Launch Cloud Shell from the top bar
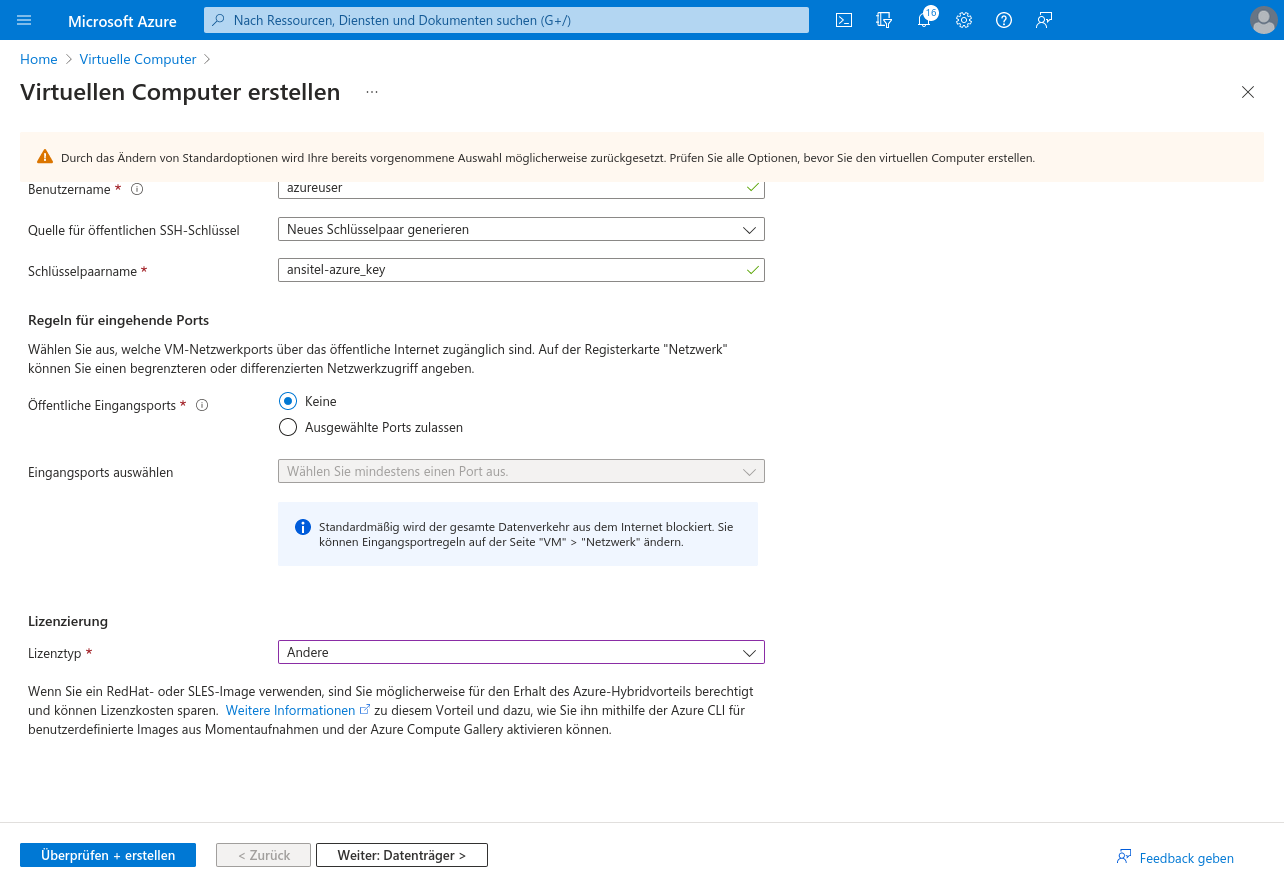The image size is (1284, 892). click(x=844, y=20)
